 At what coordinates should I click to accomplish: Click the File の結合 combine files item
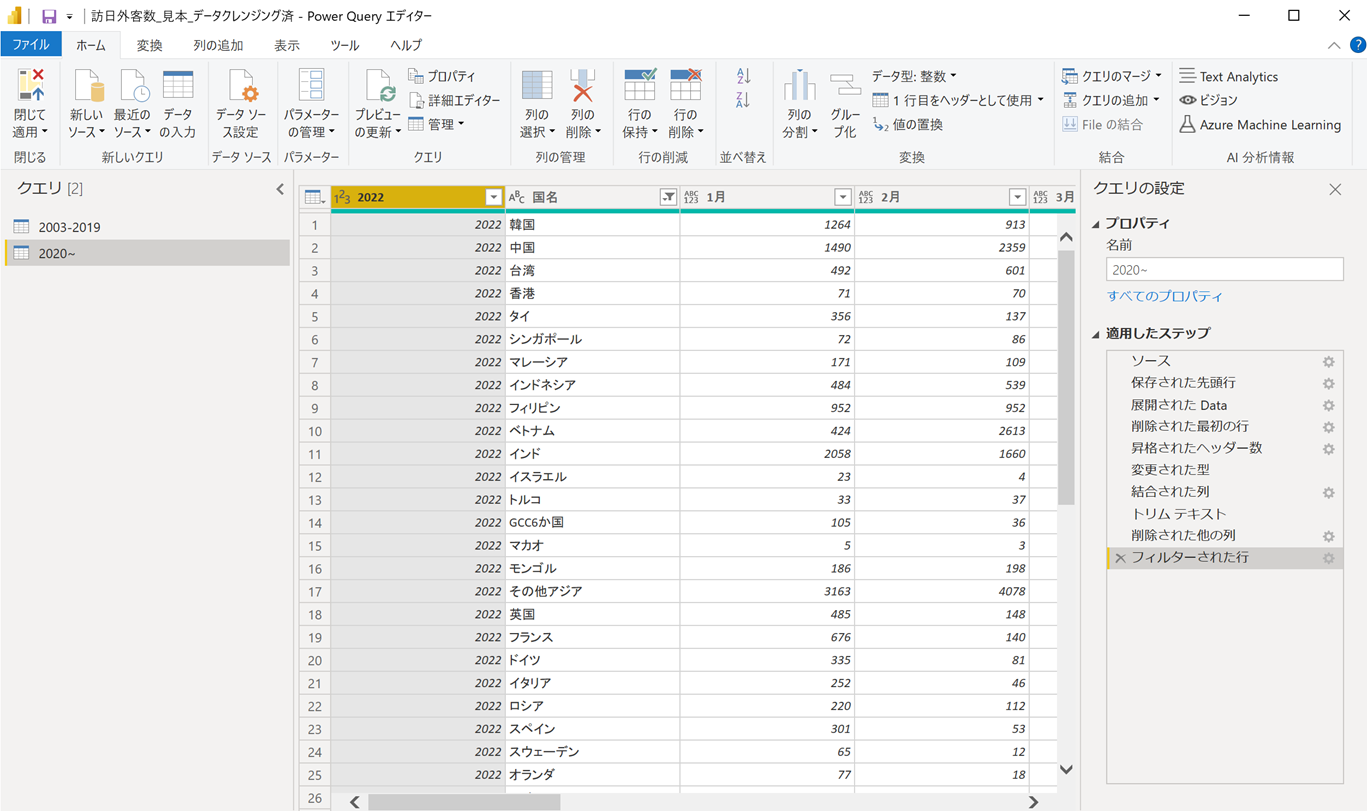coord(1102,124)
